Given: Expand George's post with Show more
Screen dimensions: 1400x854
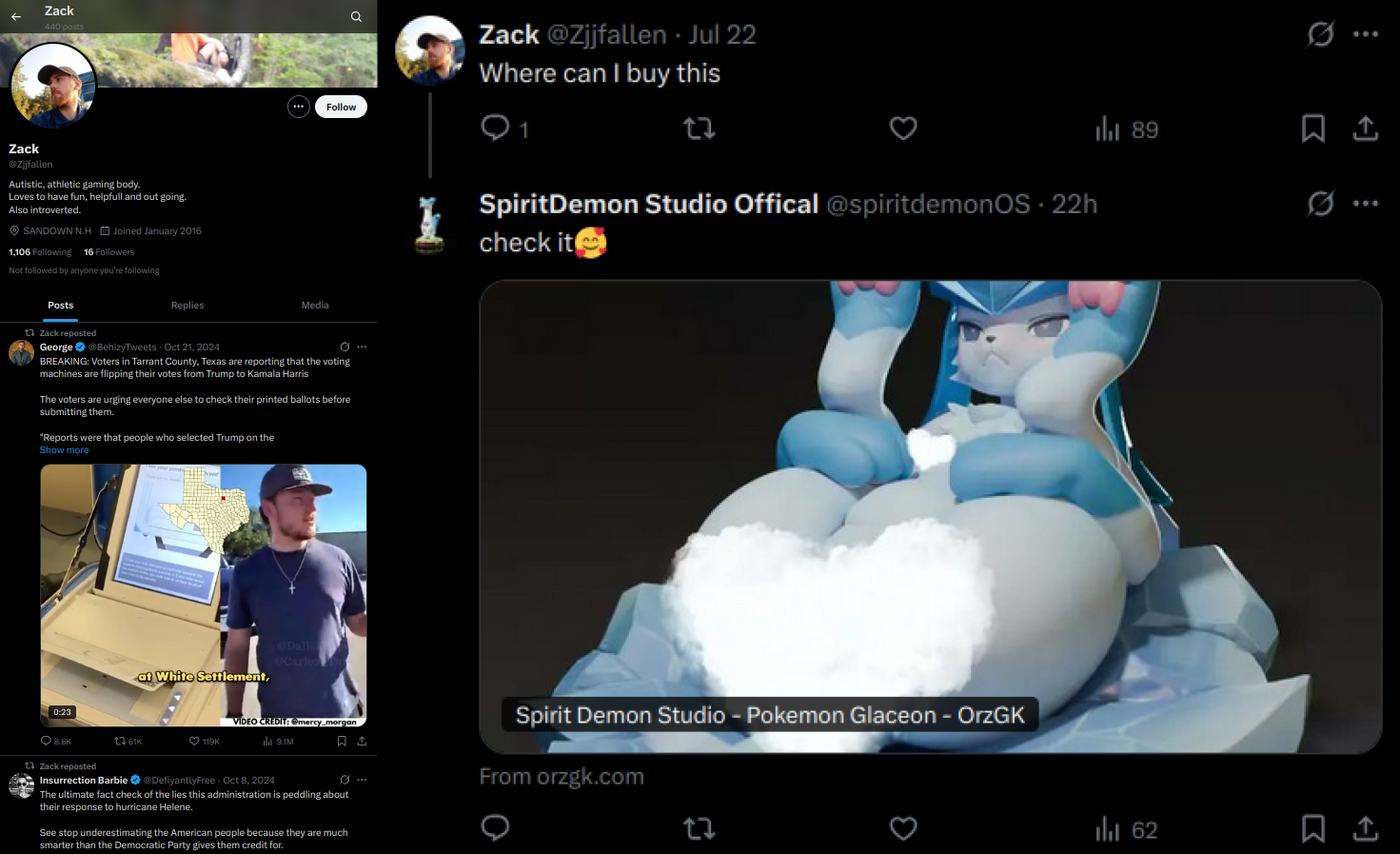Looking at the screenshot, I should (64, 450).
